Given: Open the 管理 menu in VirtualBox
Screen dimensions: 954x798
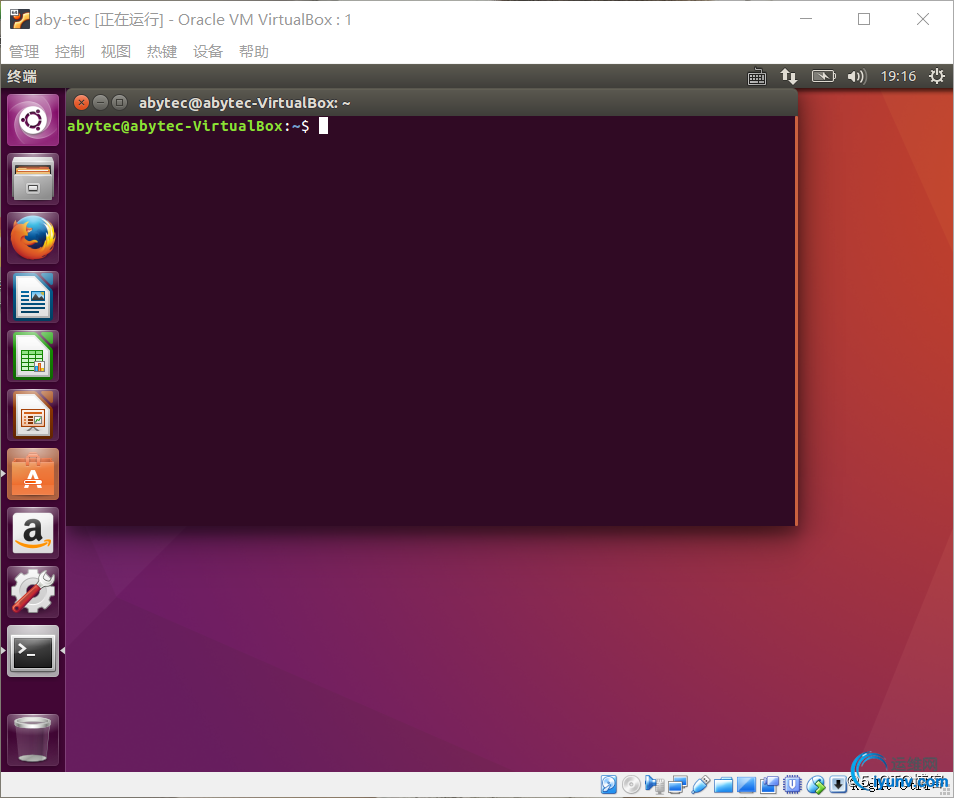Looking at the screenshot, I should [x=24, y=52].
